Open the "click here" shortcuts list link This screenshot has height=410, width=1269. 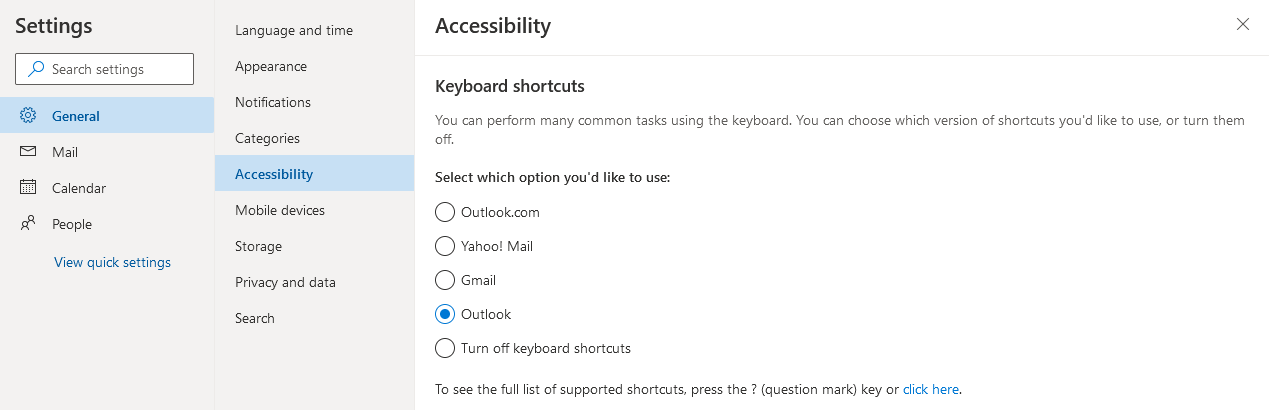click(x=931, y=389)
